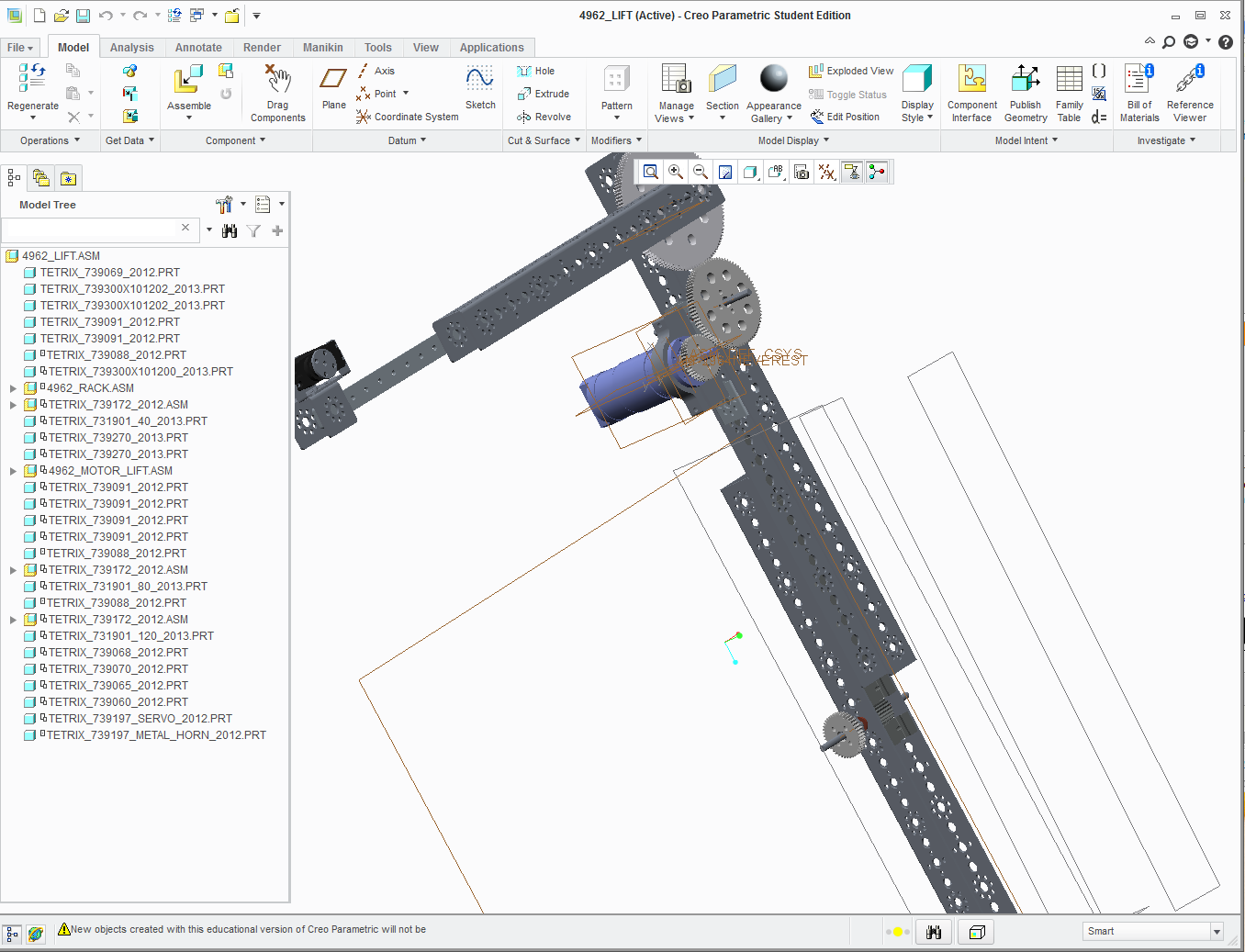Click the Refit view icon
Screen dimensions: 1245x952
[x=651, y=172]
